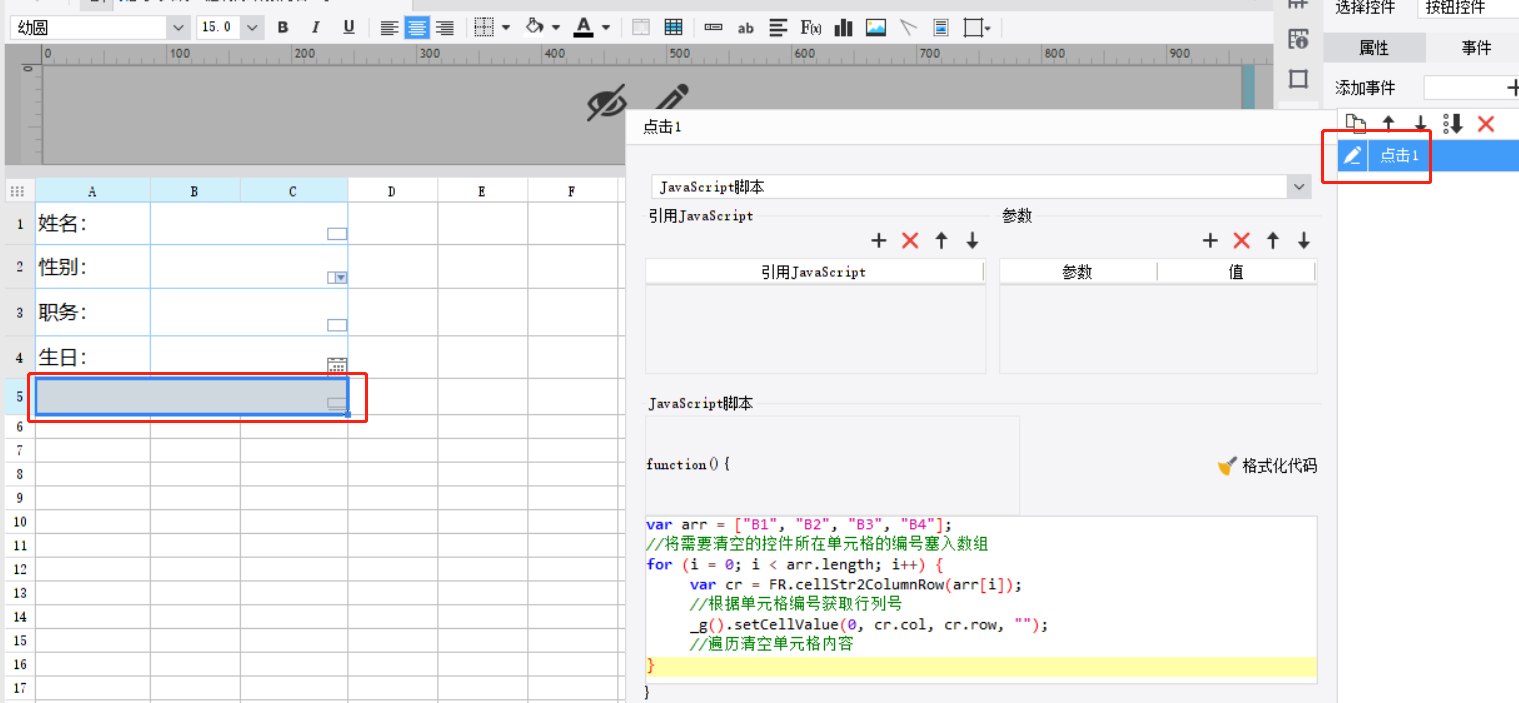Select center alignment in toolbar

(417, 28)
